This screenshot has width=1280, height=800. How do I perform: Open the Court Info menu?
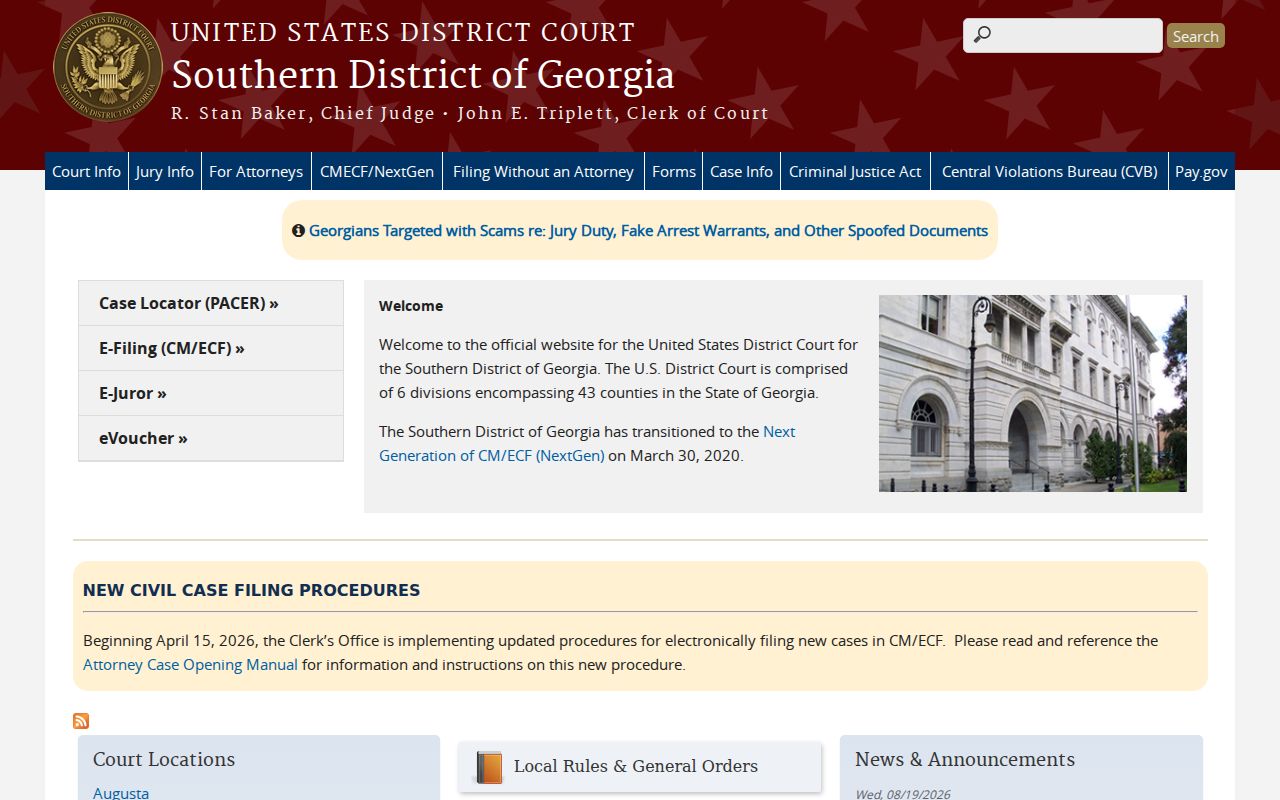pos(87,171)
